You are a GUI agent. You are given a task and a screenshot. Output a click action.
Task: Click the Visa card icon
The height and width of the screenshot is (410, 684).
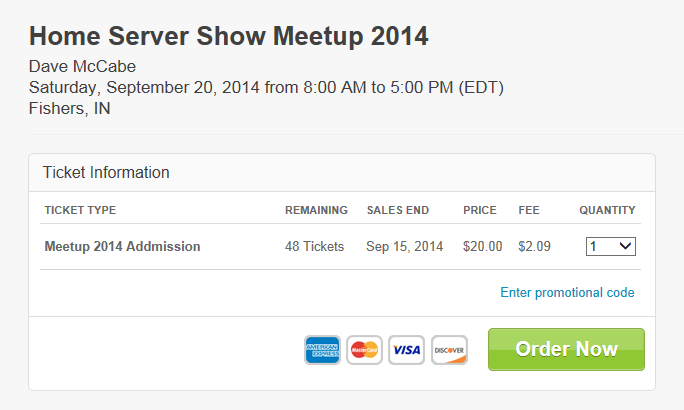pyautogui.click(x=407, y=350)
